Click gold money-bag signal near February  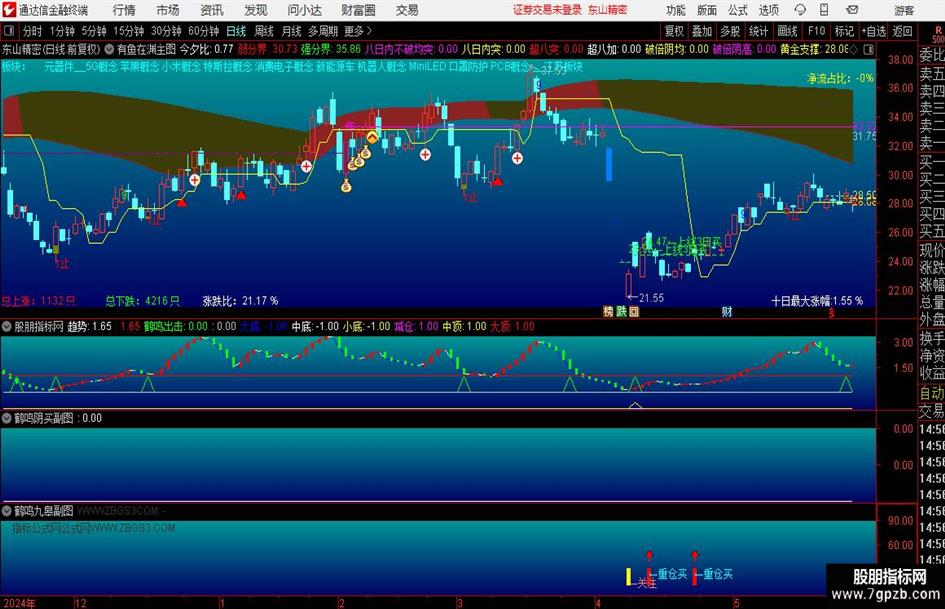[346, 186]
